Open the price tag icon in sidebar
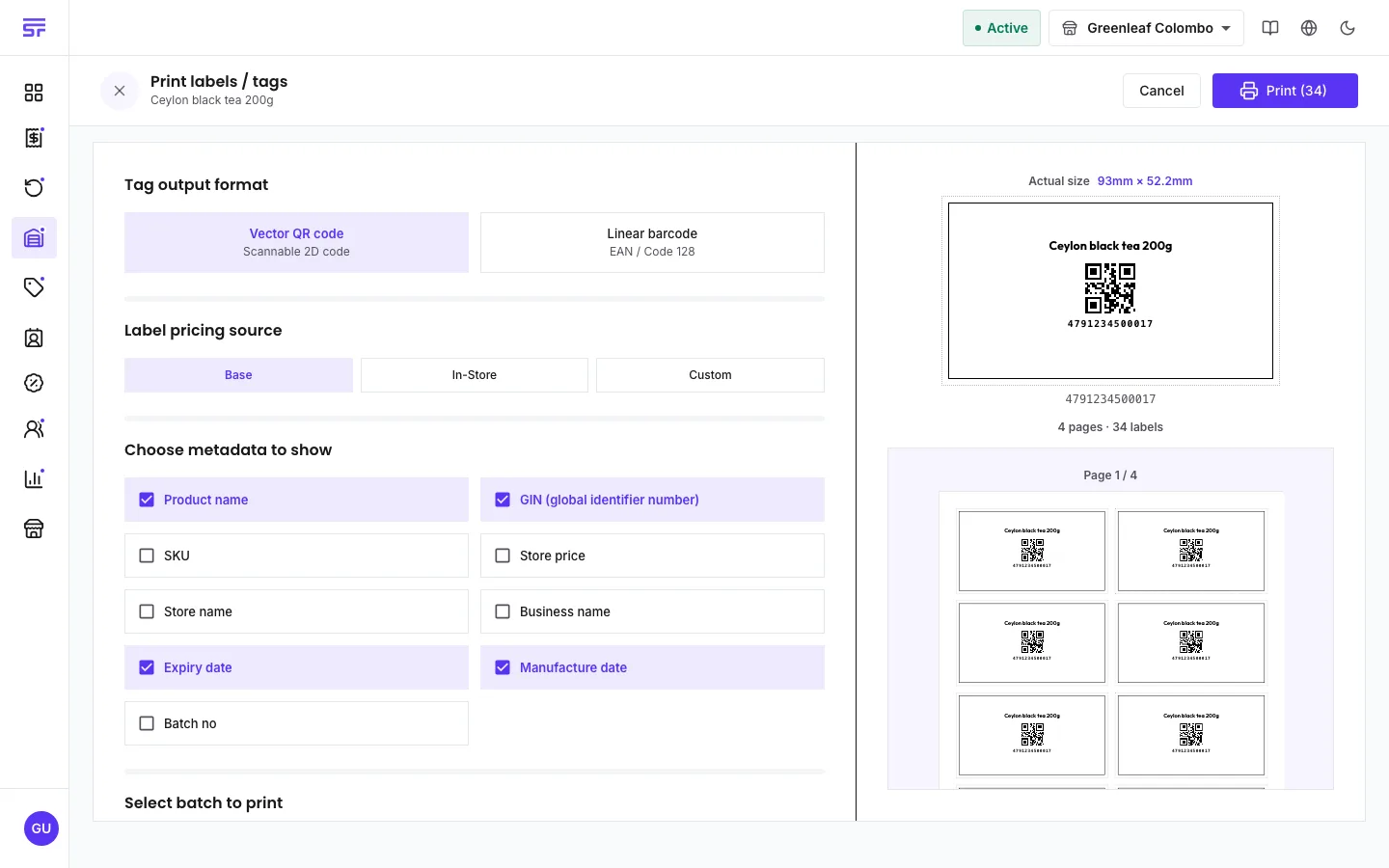This screenshot has width=1389, height=868. pyautogui.click(x=34, y=287)
